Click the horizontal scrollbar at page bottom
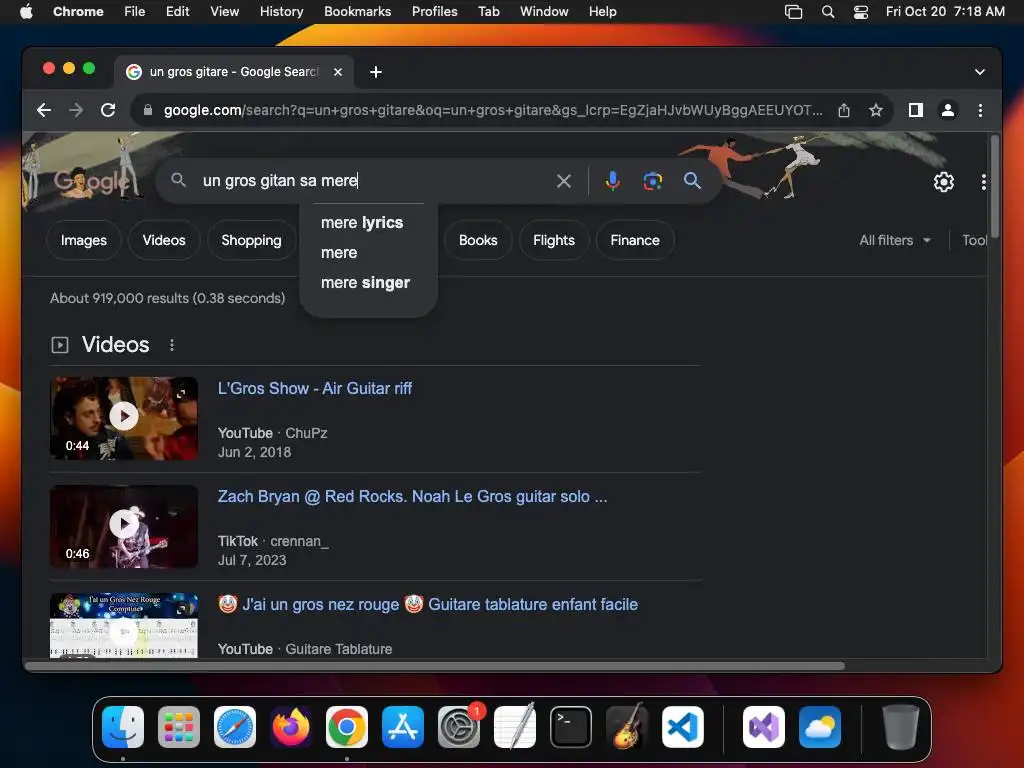 click(x=435, y=666)
